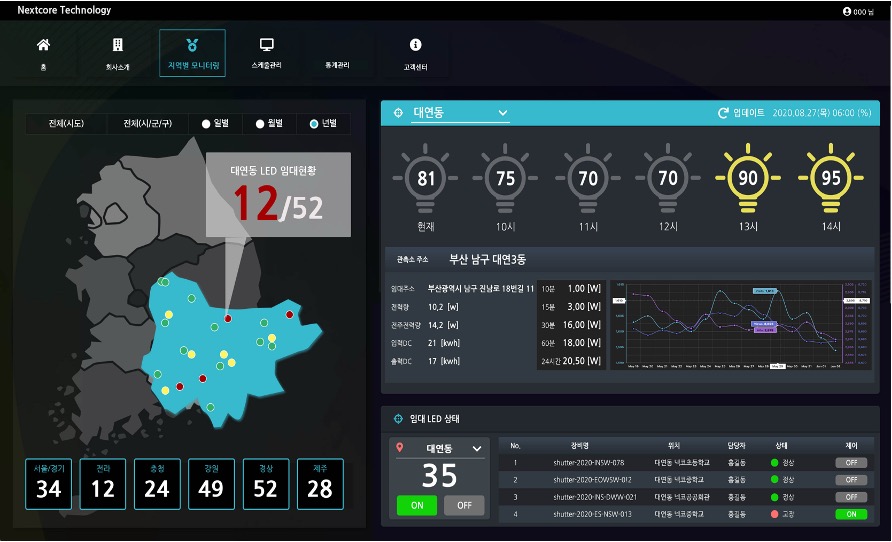Select the 경상 region box showing 52

(266, 484)
